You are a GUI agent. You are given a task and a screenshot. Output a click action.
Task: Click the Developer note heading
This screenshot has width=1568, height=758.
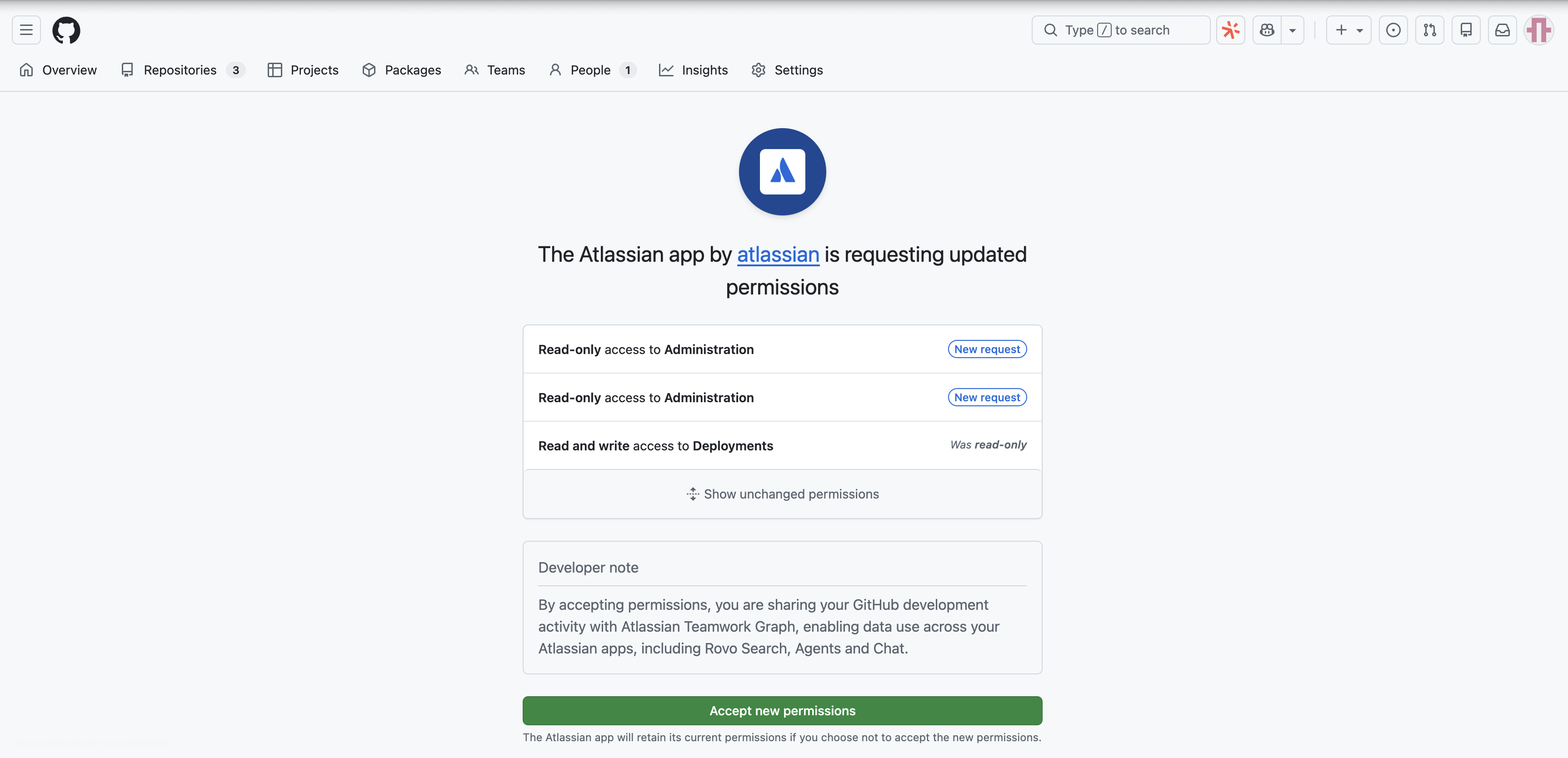tap(588, 568)
